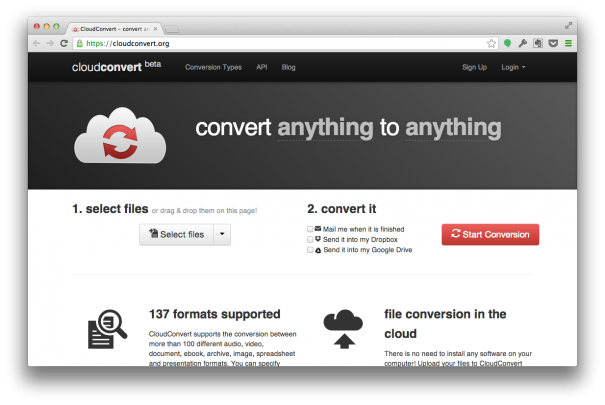Click 'file conversion in the cloud' heading

445,324
